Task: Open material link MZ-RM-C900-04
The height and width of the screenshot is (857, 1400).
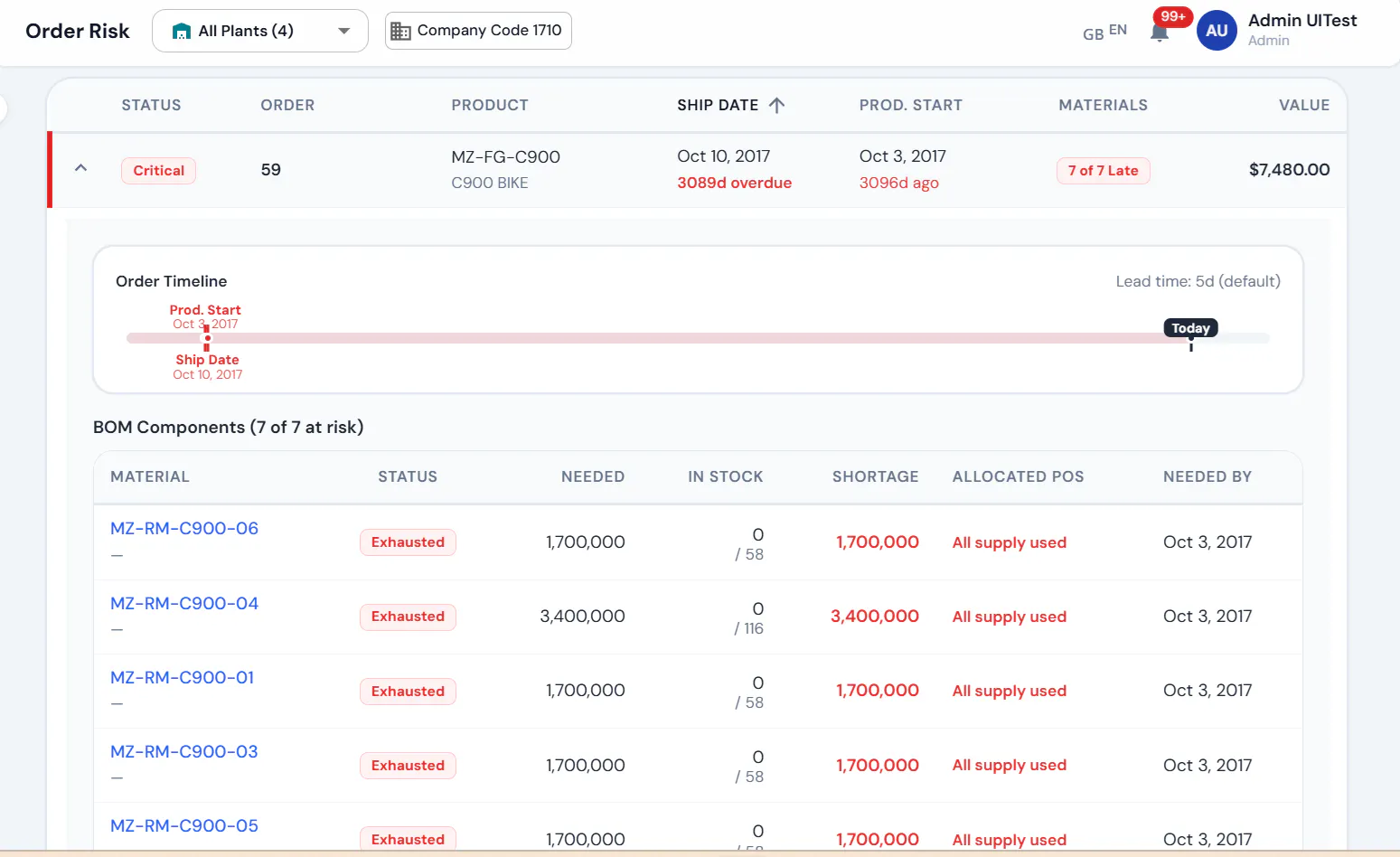Action: tap(184, 603)
